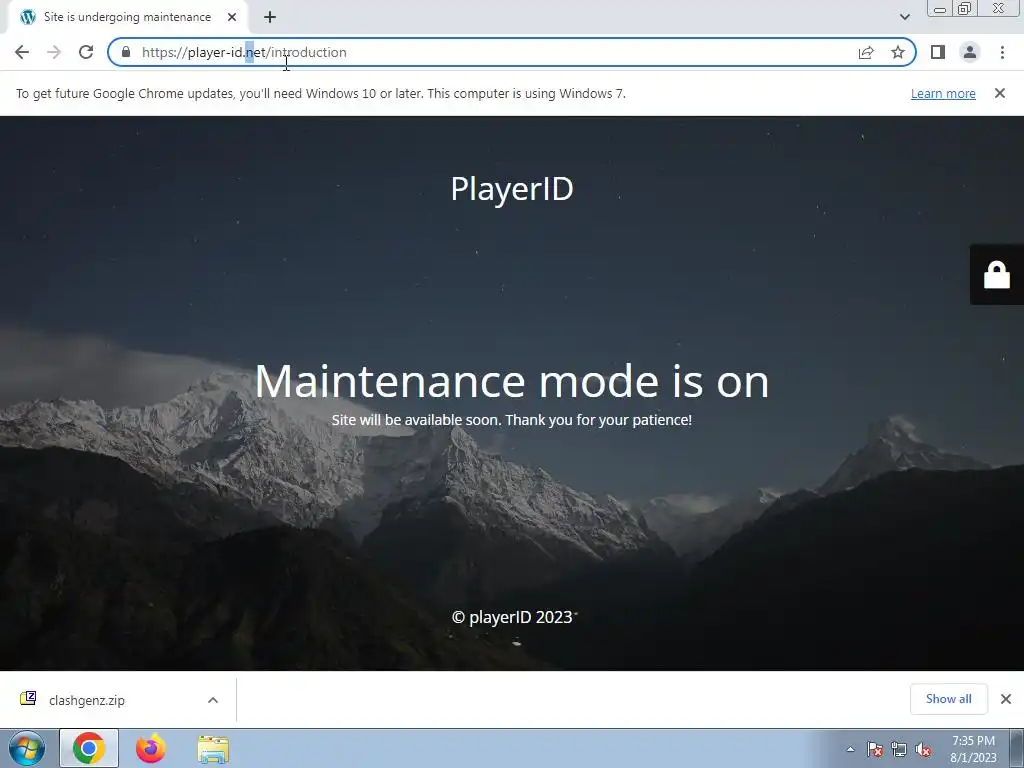Click the white lock login icon on the page

point(997,274)
